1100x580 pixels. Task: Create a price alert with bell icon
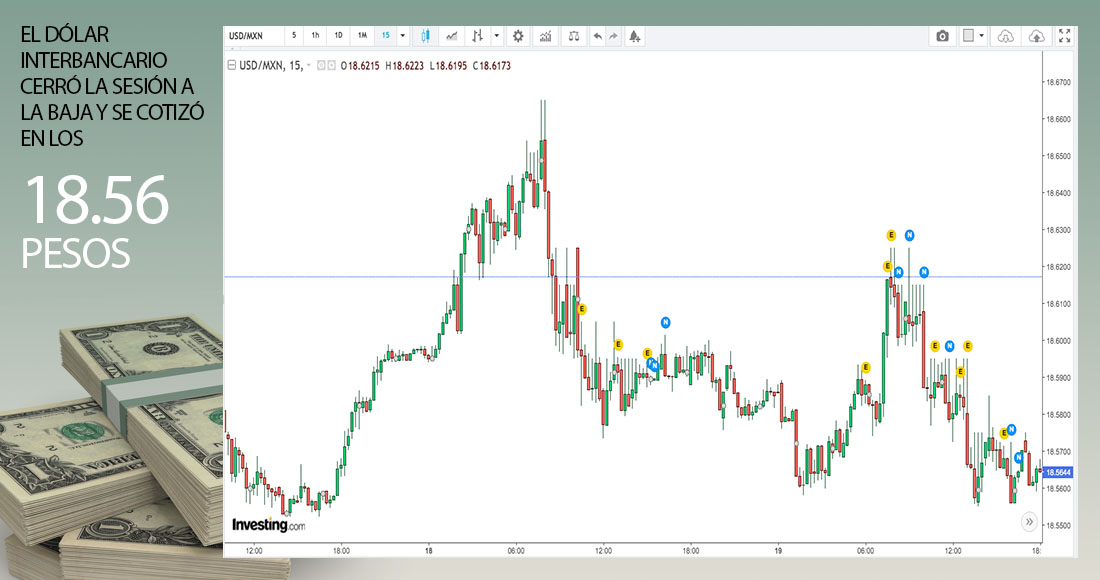point(635,36)
